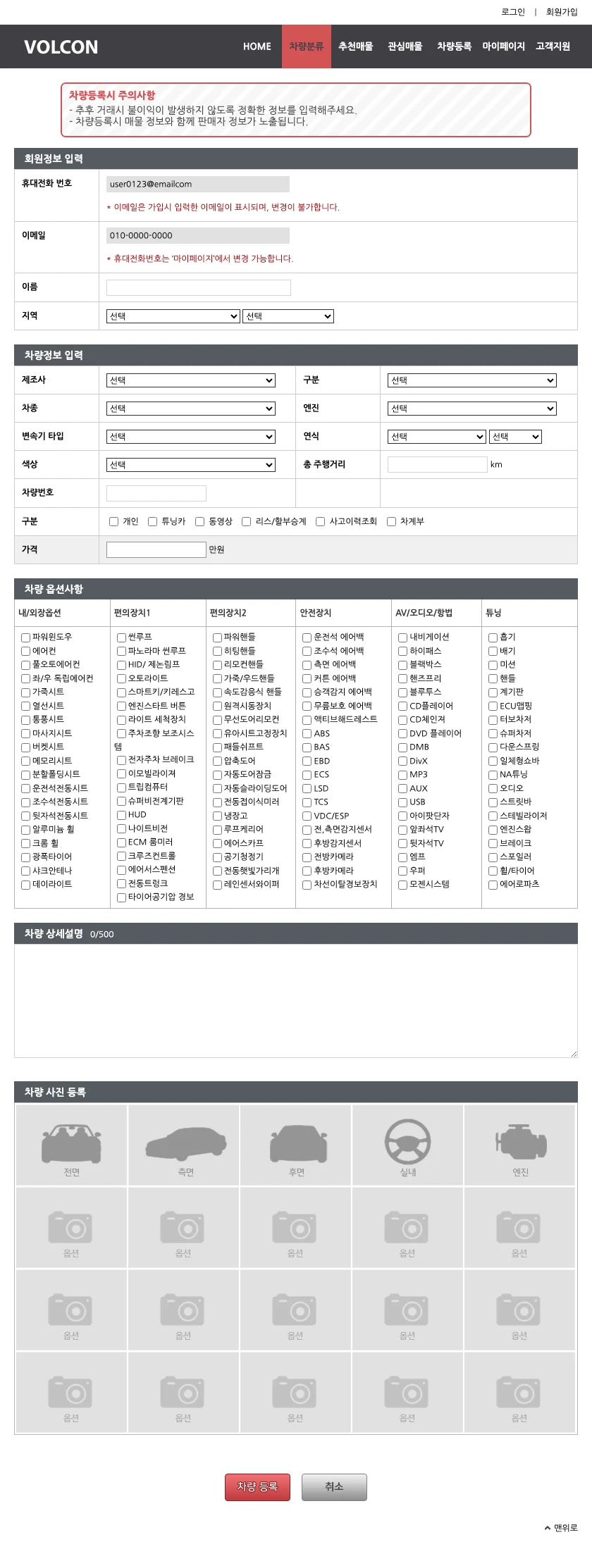Enable the 데이라이트 option
Image resolution: width=592 pixels, height=1568 pixels.
point(25,885)
